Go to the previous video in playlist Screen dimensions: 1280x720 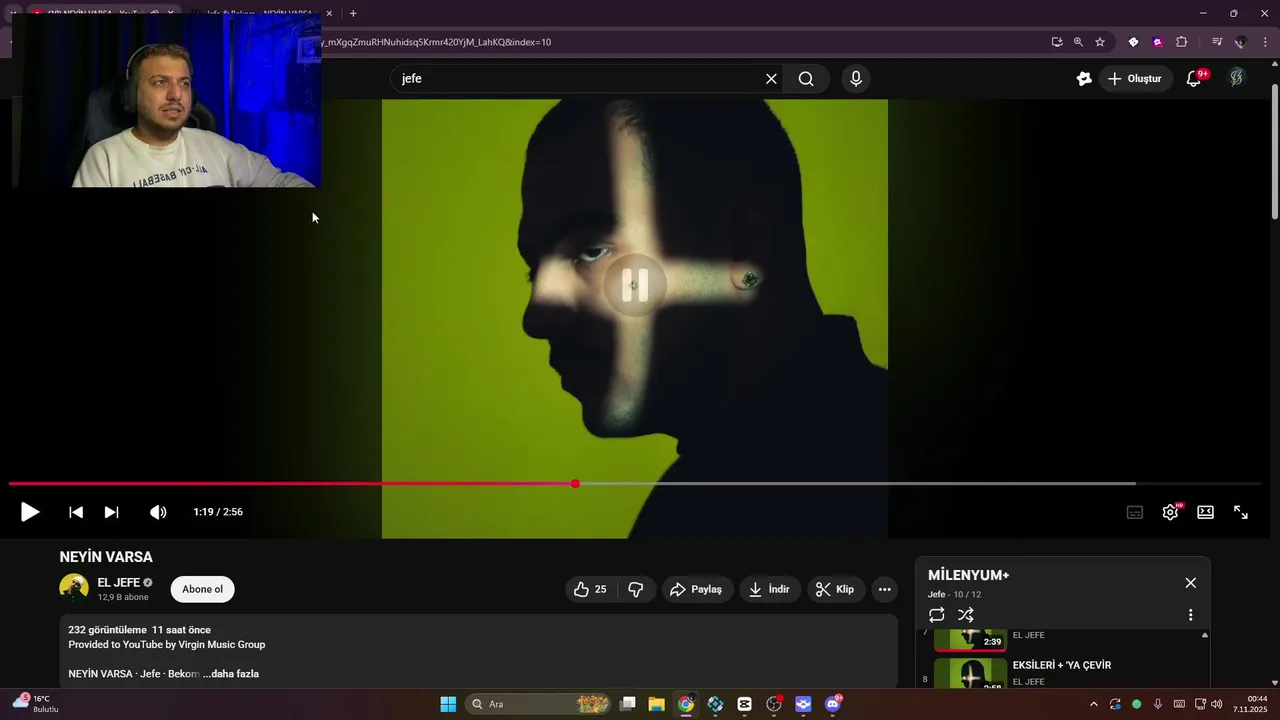76,512
